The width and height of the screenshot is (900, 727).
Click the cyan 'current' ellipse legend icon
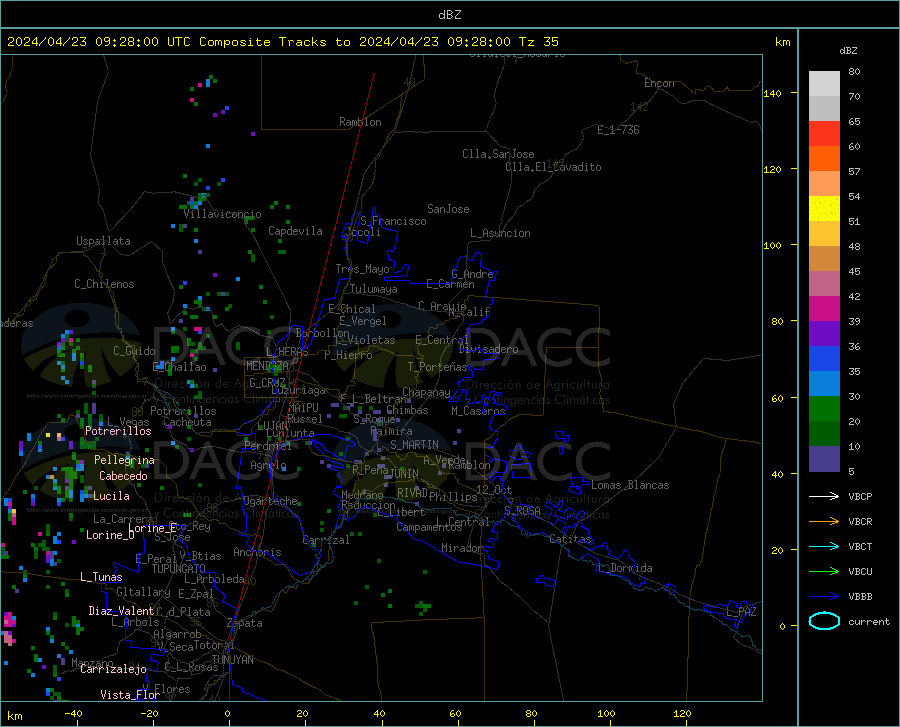(x=824, y=621)
